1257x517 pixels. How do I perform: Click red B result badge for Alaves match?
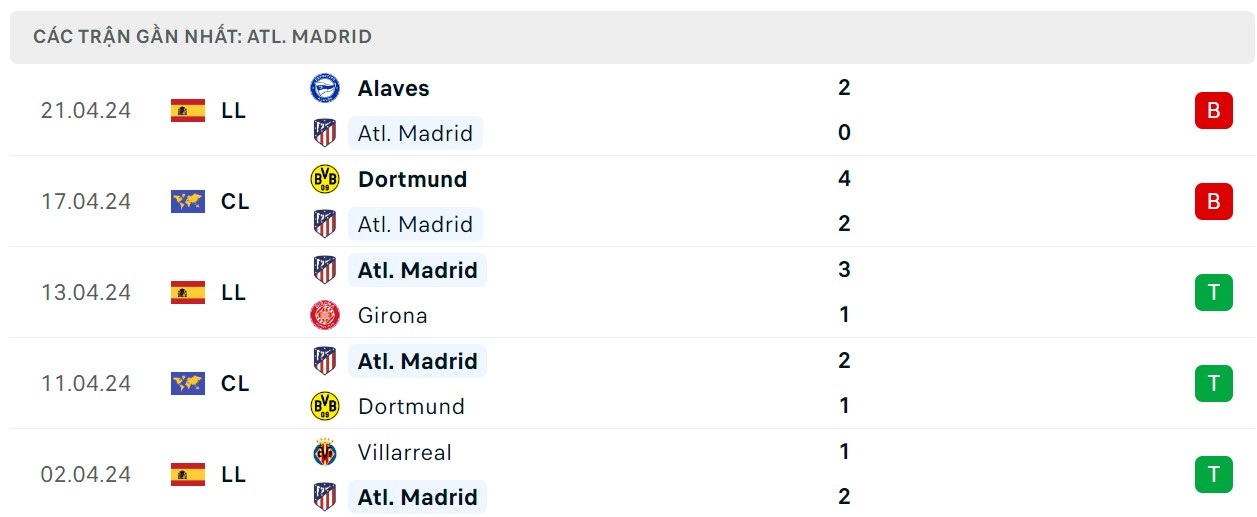pyautogui.click(x=1213, y=110)
